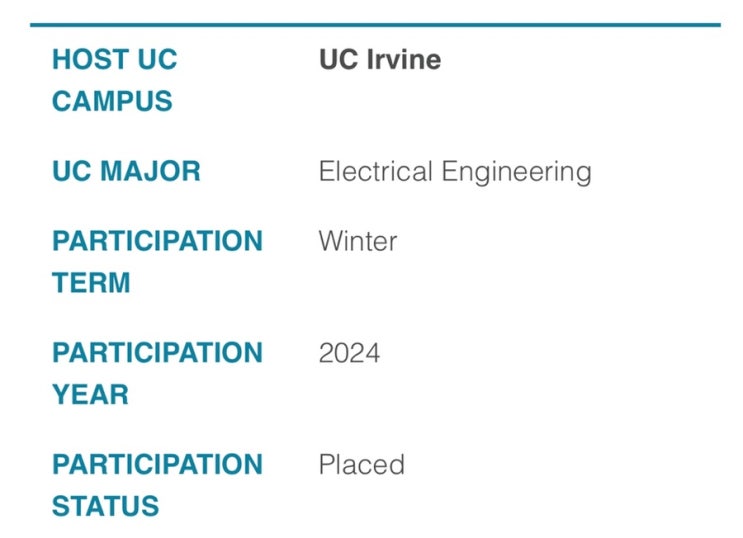Click the word "YEAR" in the label

point(90,395)
